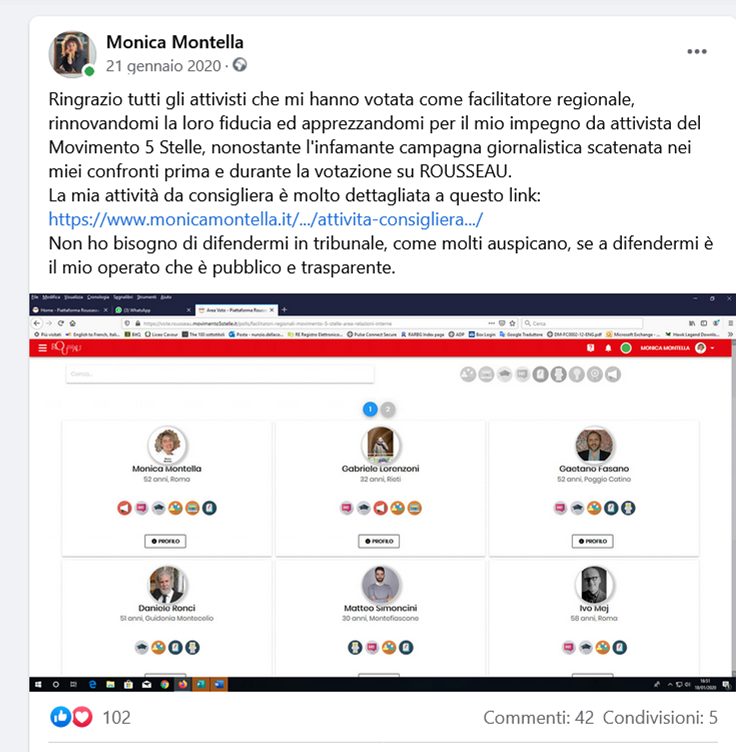736x752 pixels.
Task: Click the notification bell in red header
Action: tap(608, 348)
